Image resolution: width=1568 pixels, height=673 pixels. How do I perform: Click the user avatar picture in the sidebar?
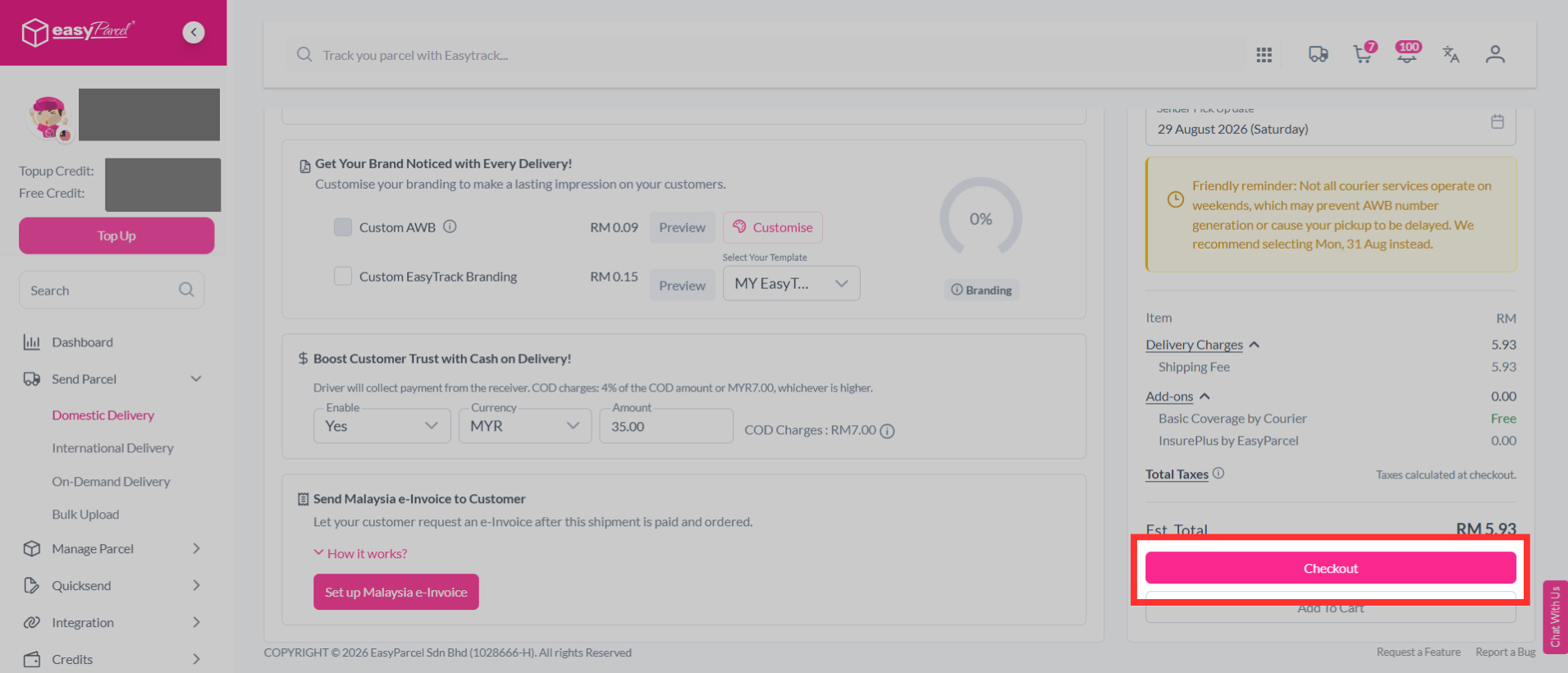pyautogui.click(x=49, y=117)
